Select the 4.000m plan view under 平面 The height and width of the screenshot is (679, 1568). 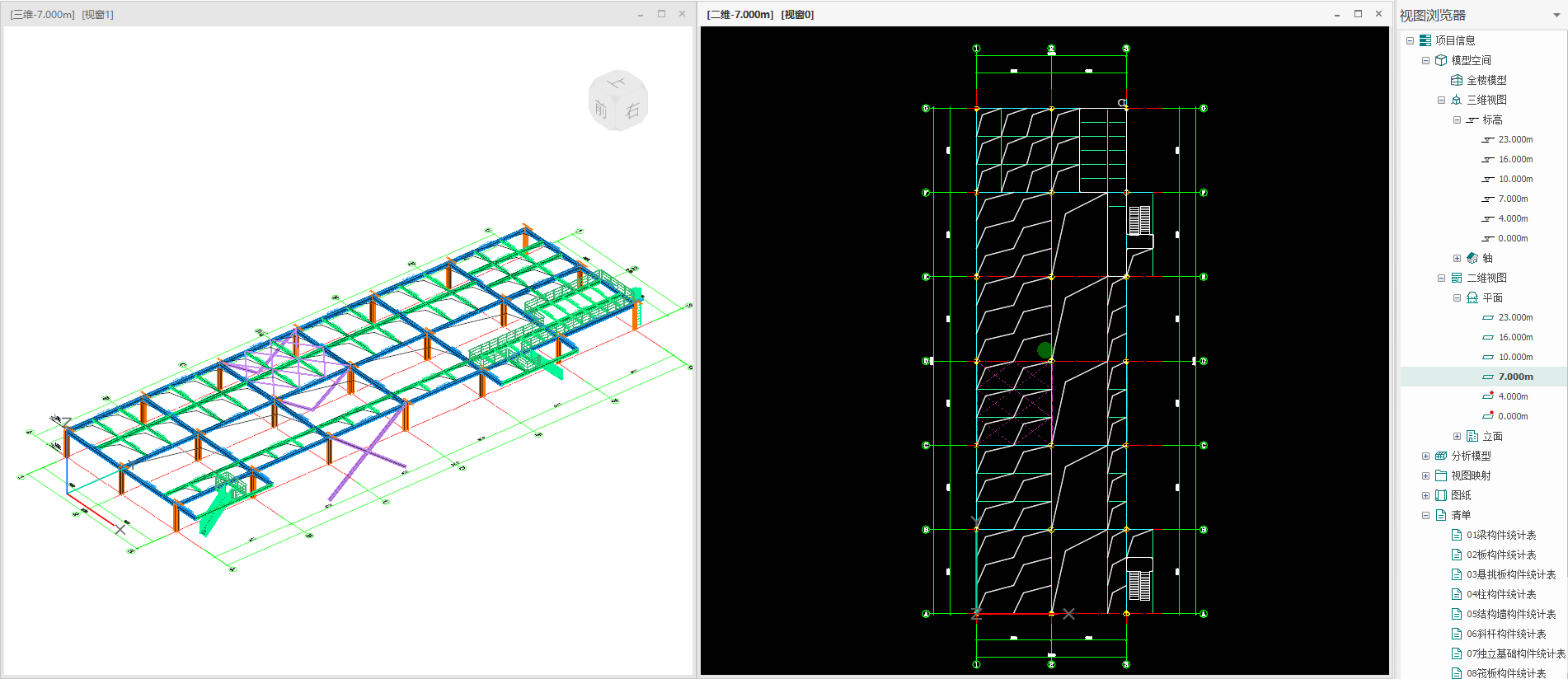coord(1513,396)
